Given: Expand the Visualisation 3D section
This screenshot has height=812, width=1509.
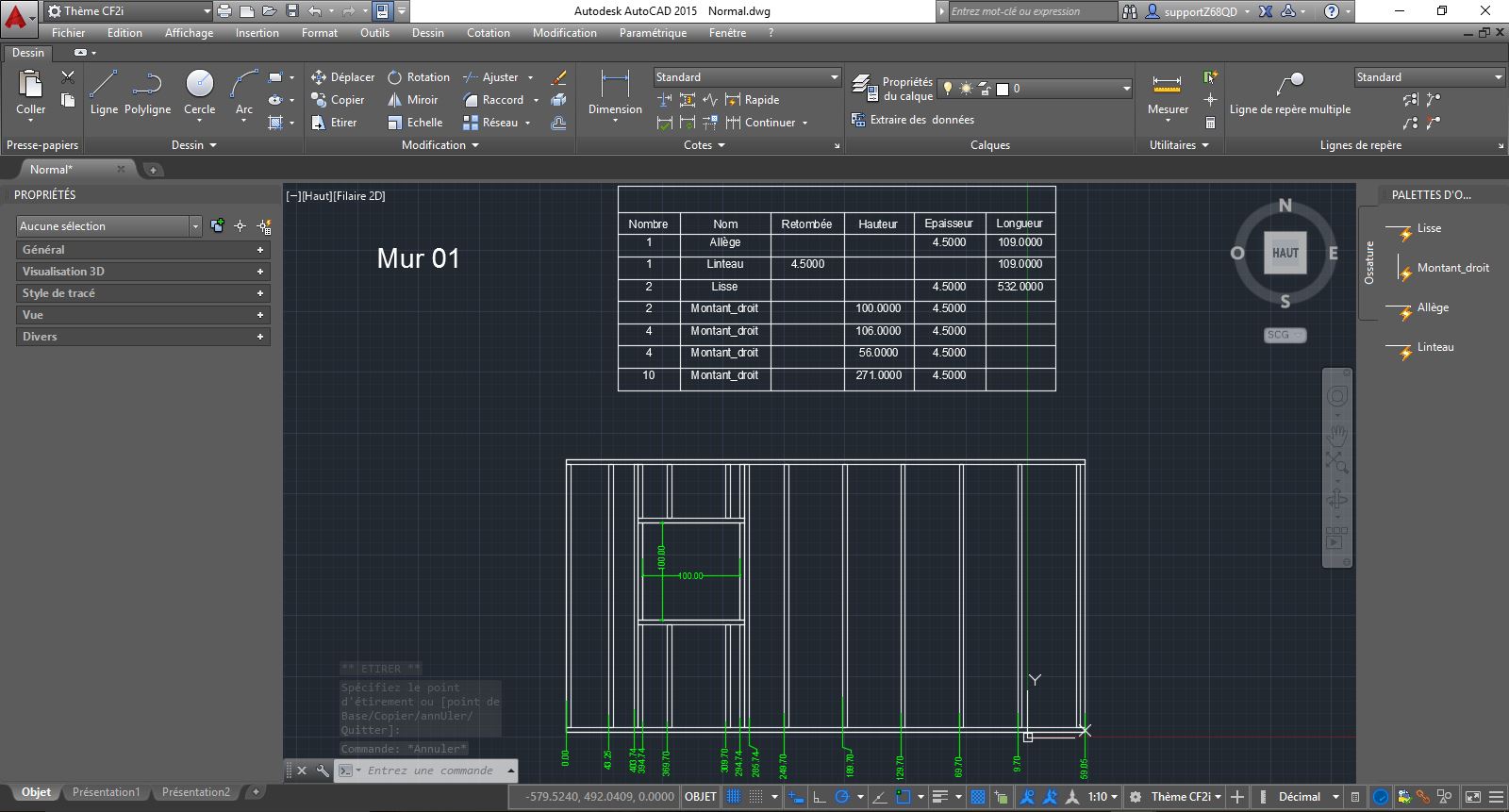Looking at the screenshot, I should pyautogui.click(x=142, y=272).
